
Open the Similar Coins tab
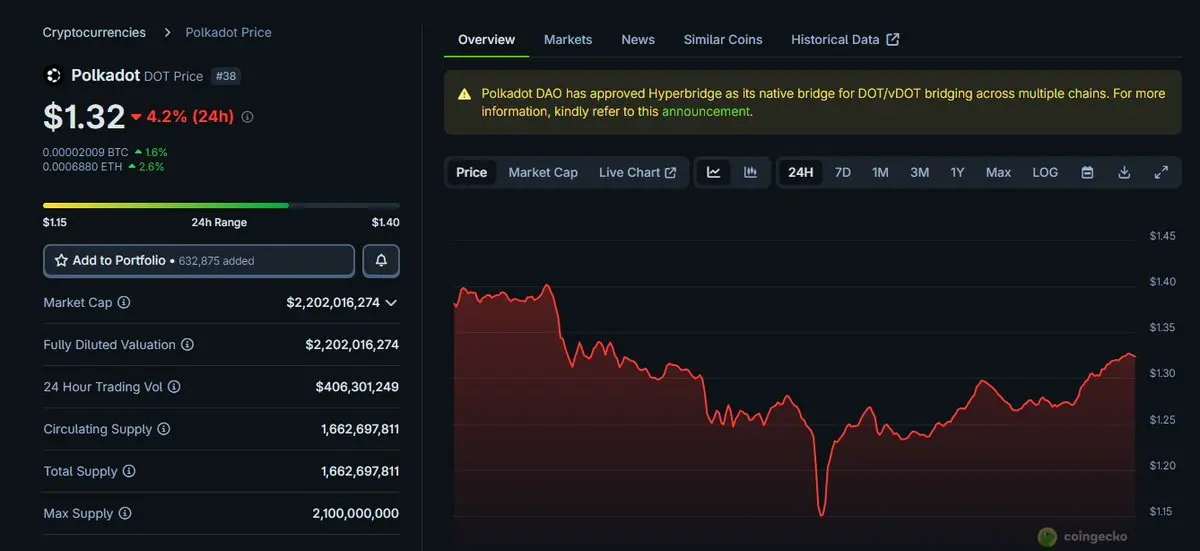coord(723,40)
